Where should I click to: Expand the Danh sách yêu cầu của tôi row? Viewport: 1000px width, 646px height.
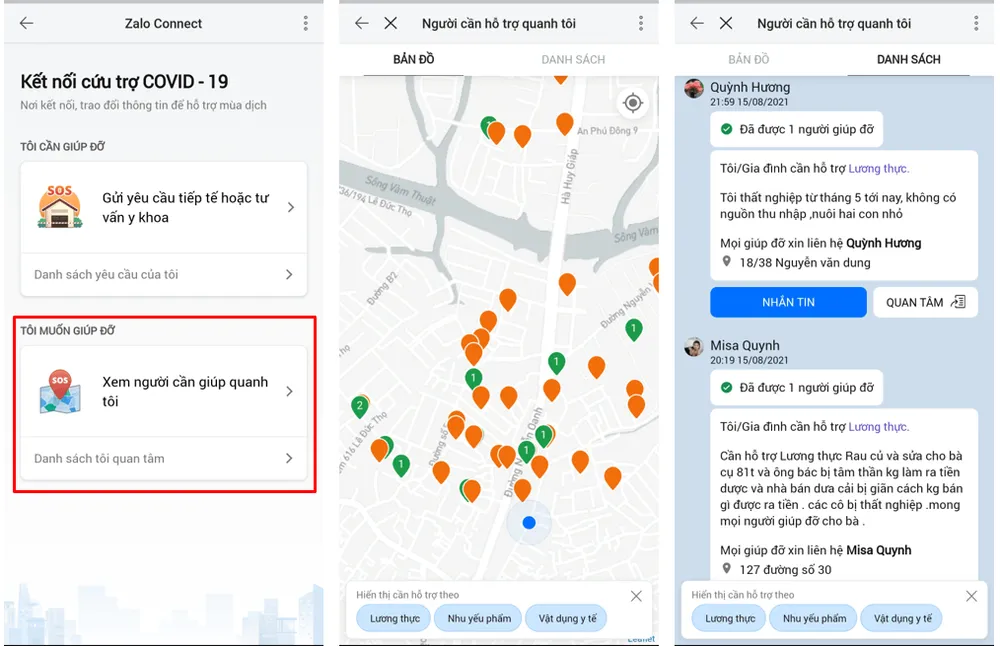pos(164,274)
